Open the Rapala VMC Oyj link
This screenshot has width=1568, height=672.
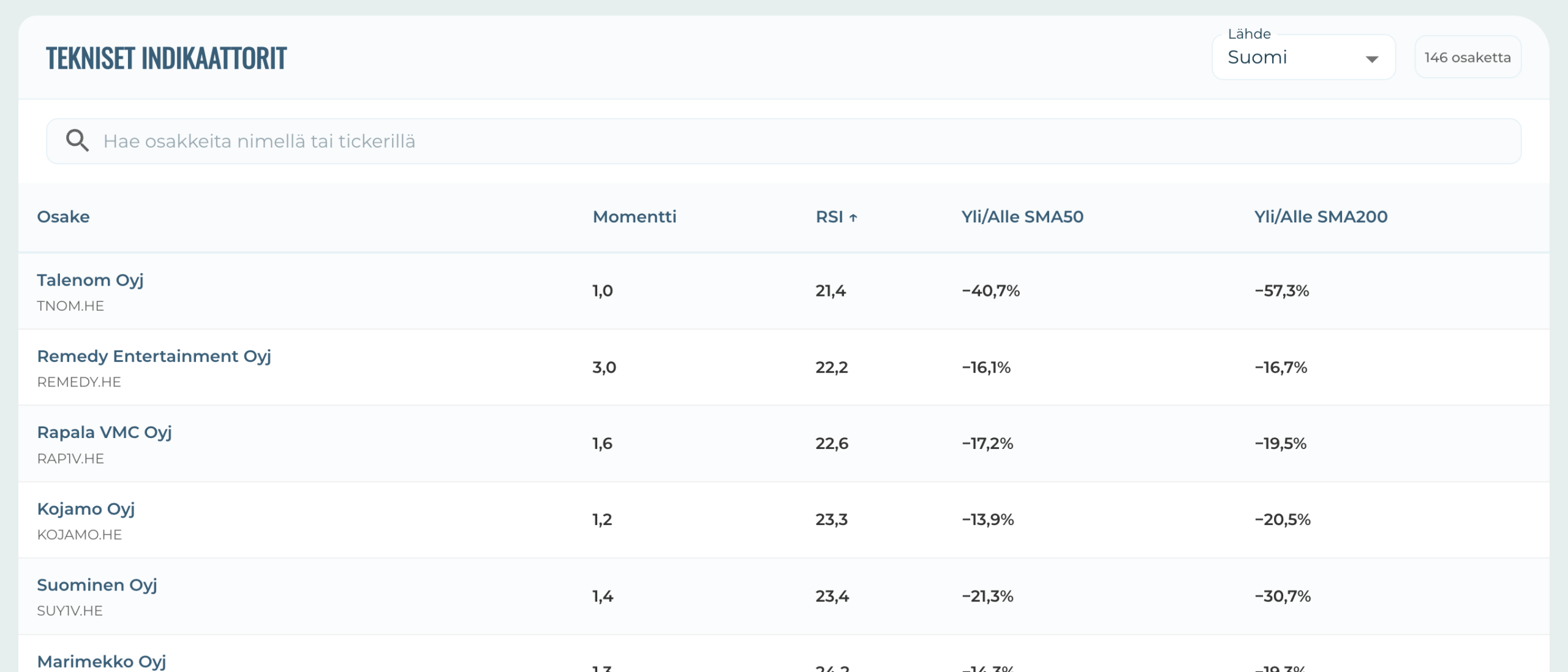[x=104, y=432]
